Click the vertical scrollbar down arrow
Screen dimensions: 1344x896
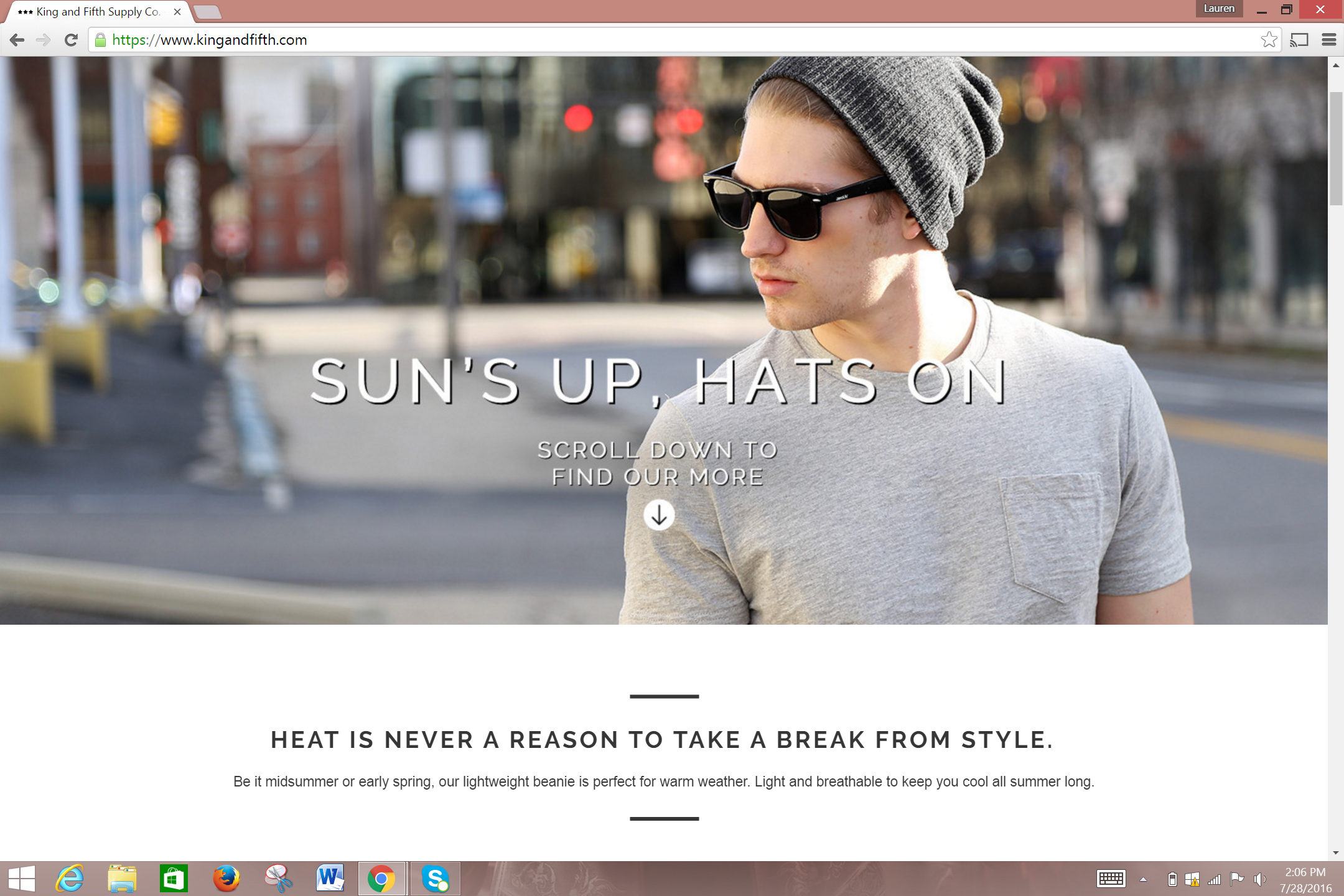point(1335,852)
